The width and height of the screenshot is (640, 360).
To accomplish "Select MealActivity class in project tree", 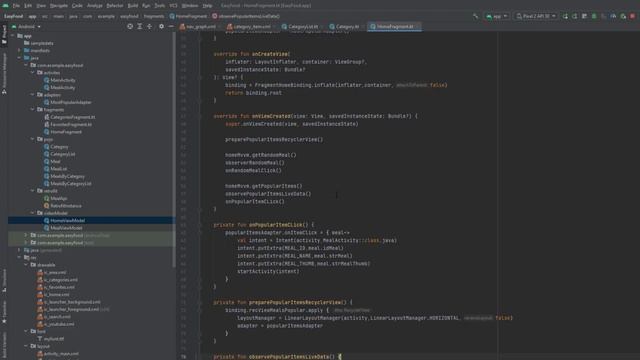I will (x=60, y=87).
